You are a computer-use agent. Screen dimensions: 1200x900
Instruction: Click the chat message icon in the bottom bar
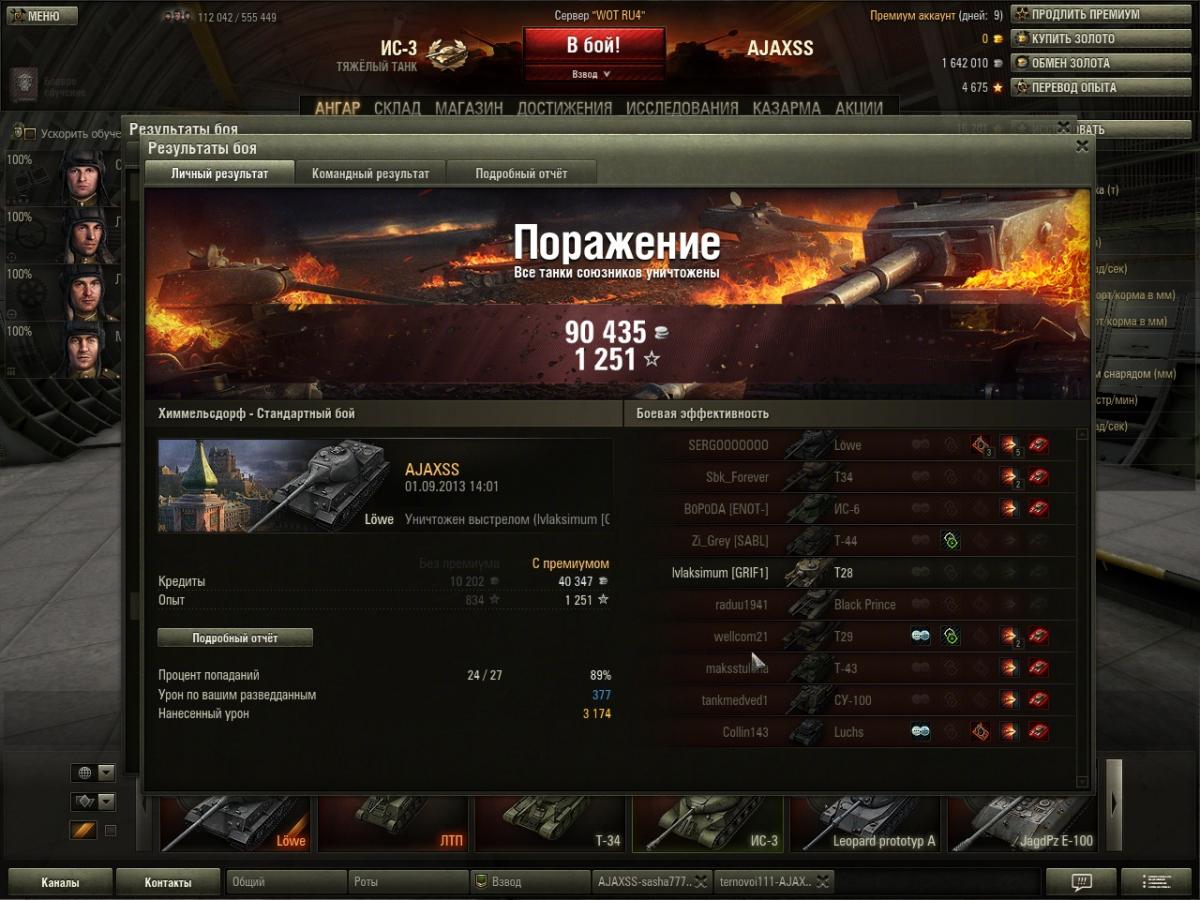point(1081,882)
